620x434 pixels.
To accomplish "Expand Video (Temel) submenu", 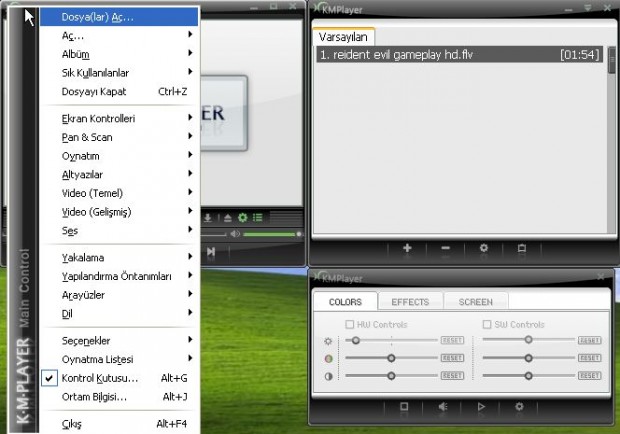I will click(x=120, y=193).
